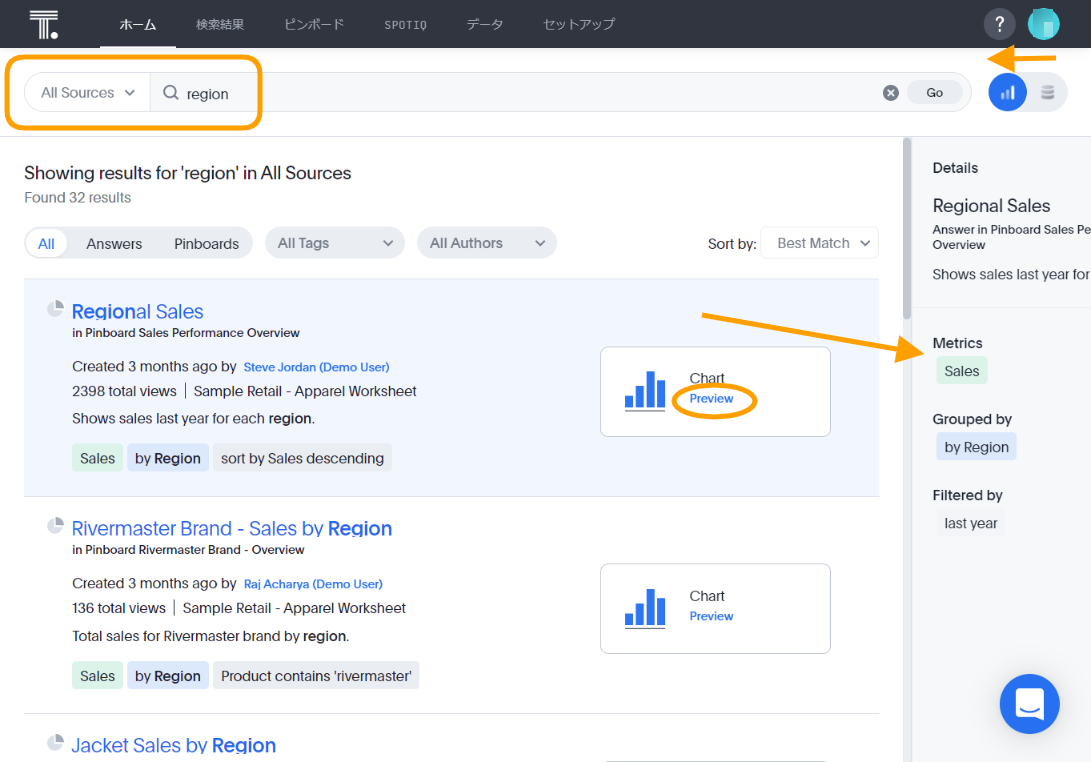Screen dimensions: 1091x762
Task: Toggle the chart results view
Action: 1007,91
